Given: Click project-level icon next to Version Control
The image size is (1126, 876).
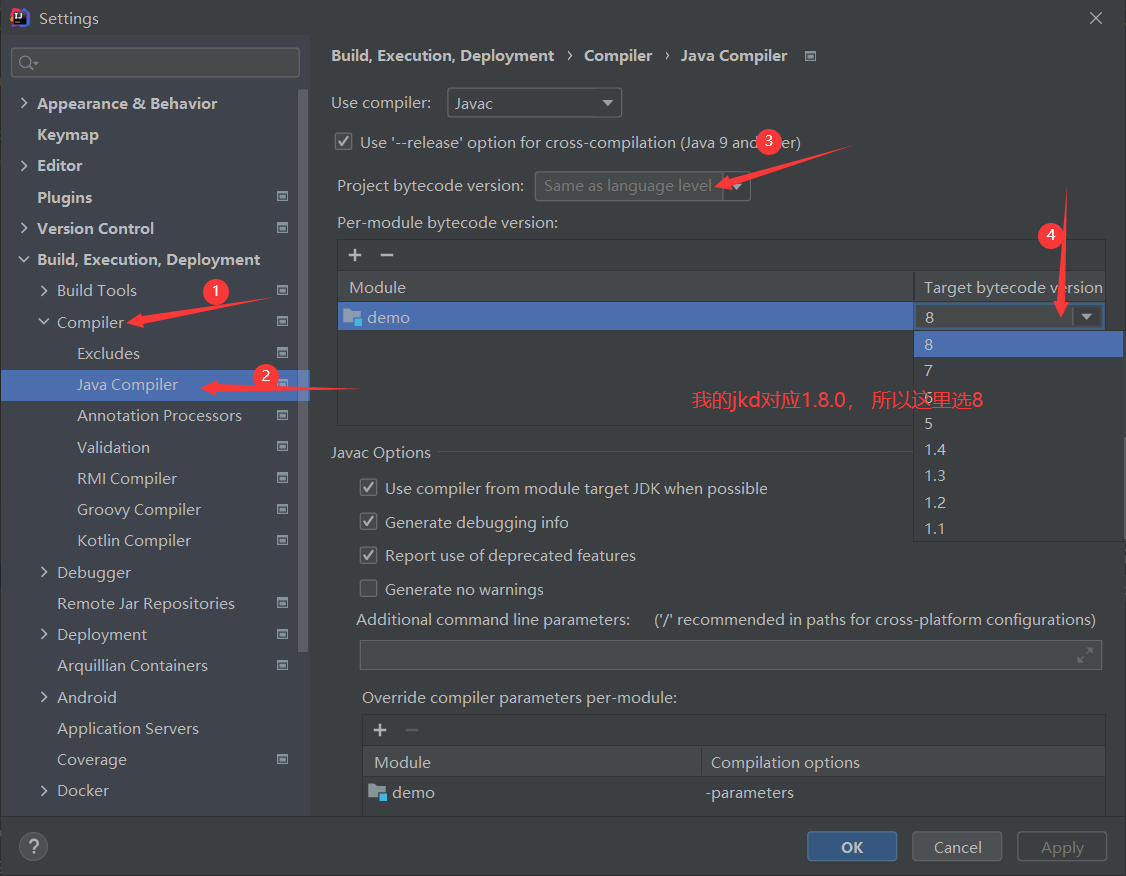Looking at the screenshot, I should 282,228.
